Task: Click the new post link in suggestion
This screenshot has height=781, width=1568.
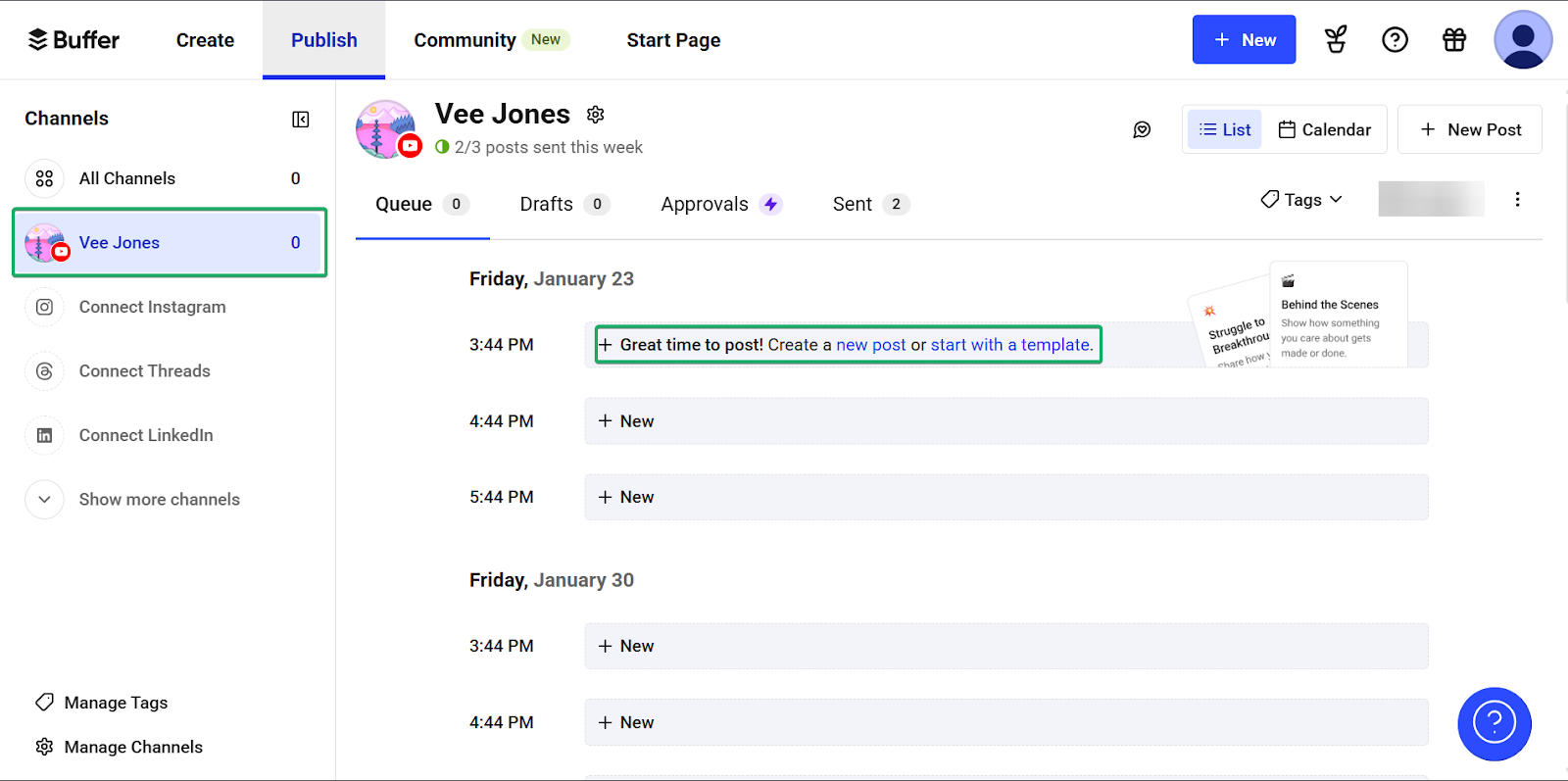Action: (x=871, y=345)
